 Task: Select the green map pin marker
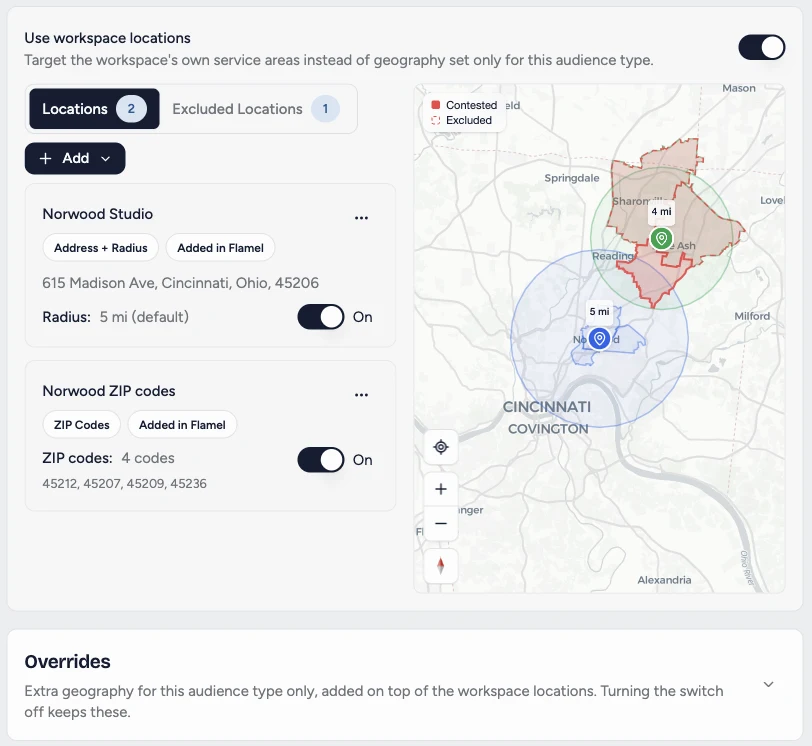point(661,239)
